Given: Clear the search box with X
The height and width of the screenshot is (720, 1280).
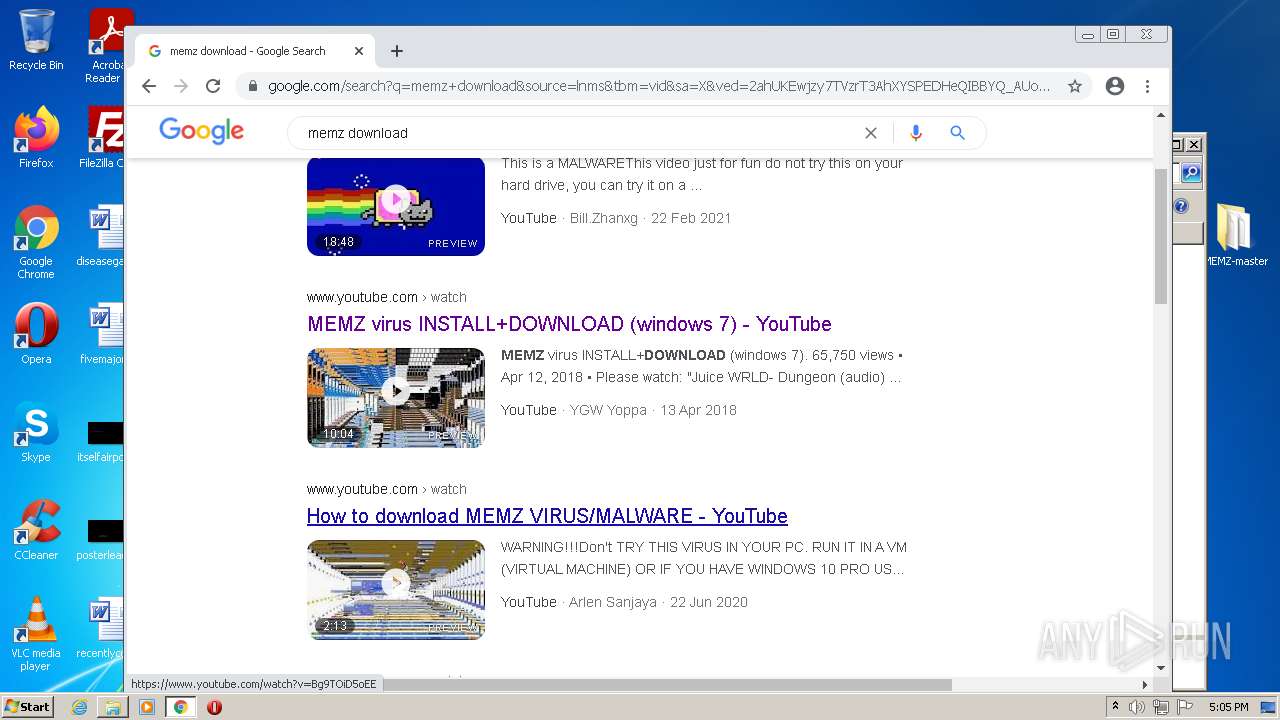Looking at the screenshot, I should [871, 133].
